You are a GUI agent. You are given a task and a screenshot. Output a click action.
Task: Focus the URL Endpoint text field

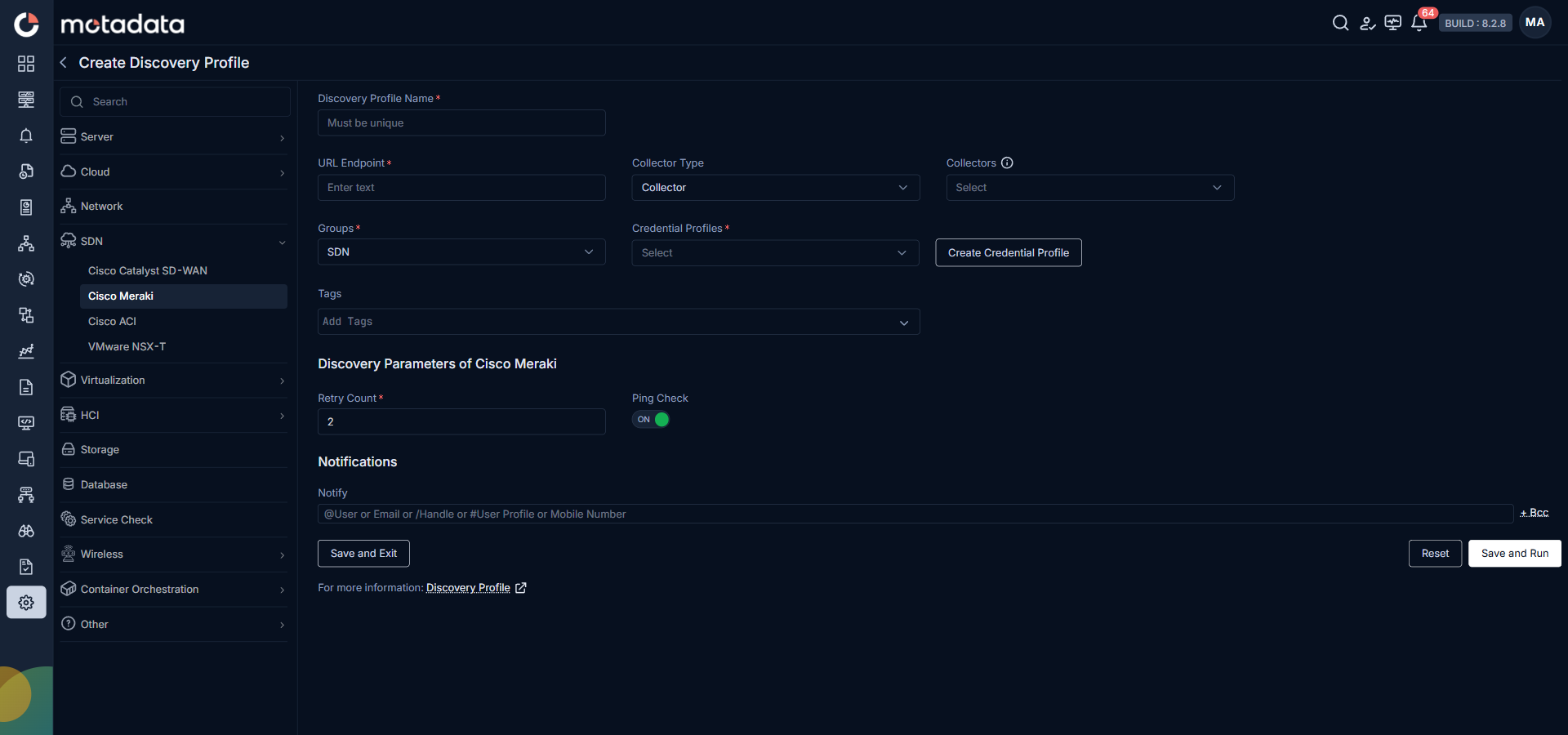coord(461,188)
